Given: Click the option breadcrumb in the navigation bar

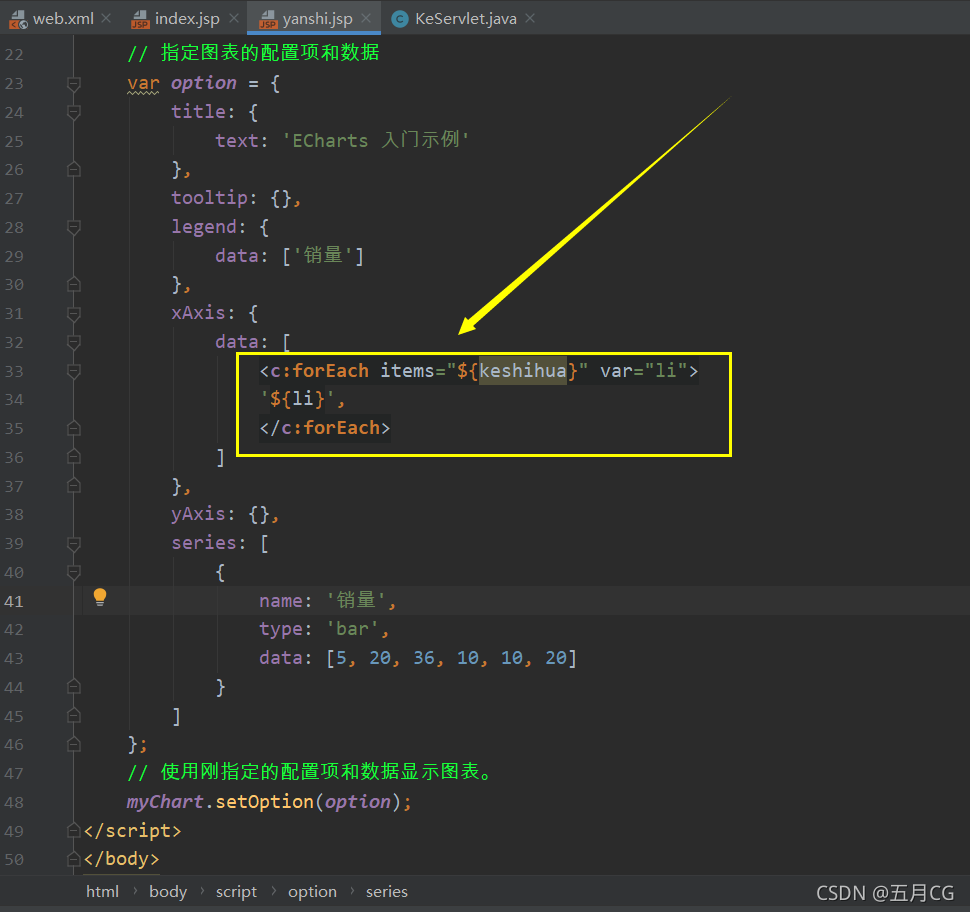Looking at the screenshot, I should pos(312,891).
